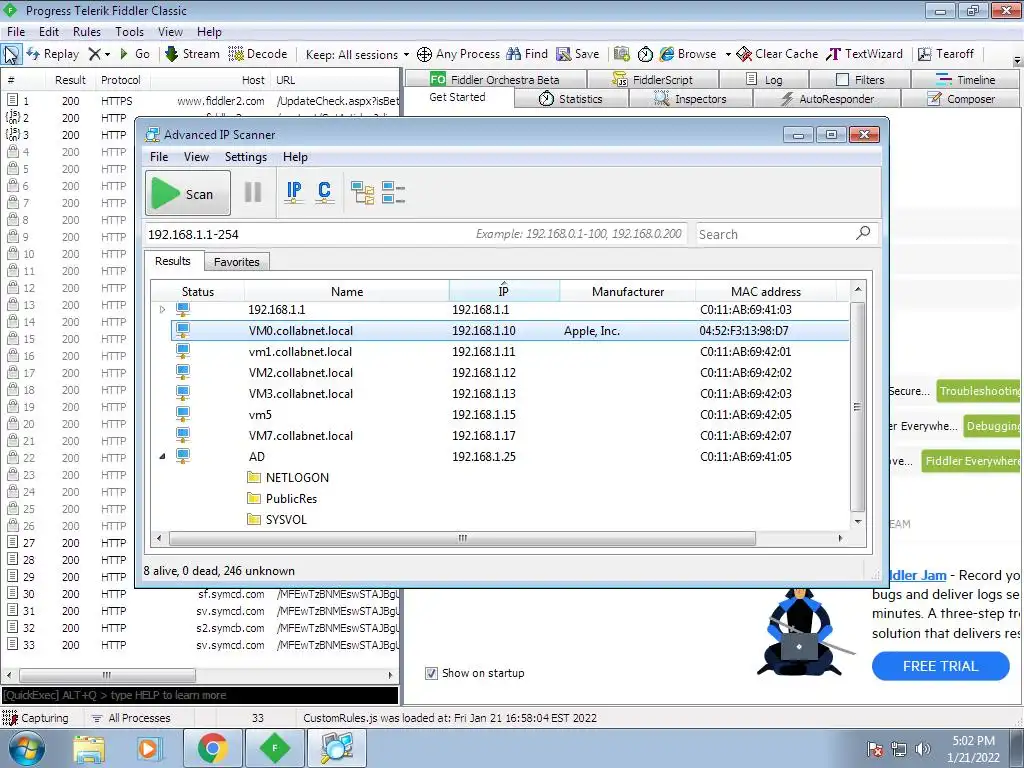
Task: Open Fiddler toolbar overflow arrow
Action: (x=1017, y=60)
